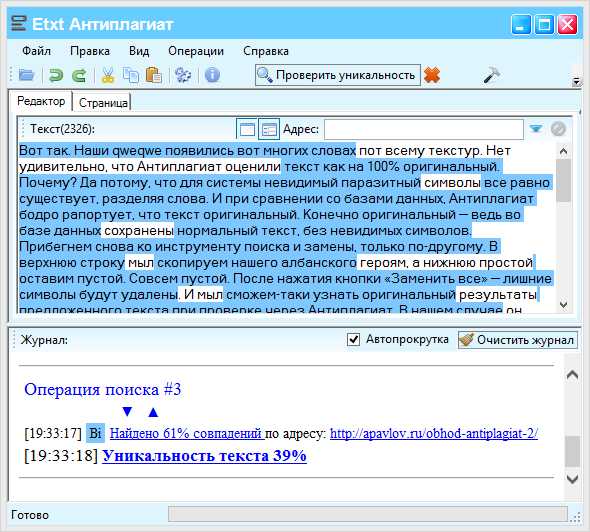590x532 pixels.
Task: Click the [19:33:17] timestamp in journal
Action: pos(53,433)
